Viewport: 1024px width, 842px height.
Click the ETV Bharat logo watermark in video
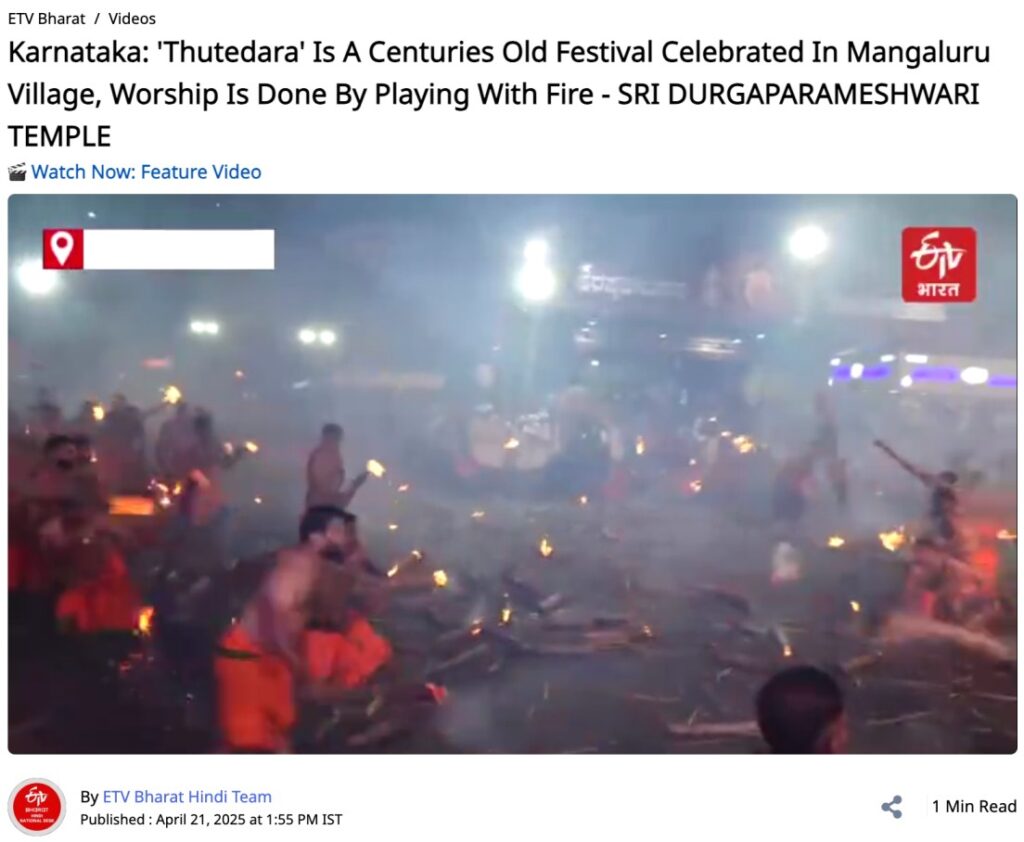938,265
